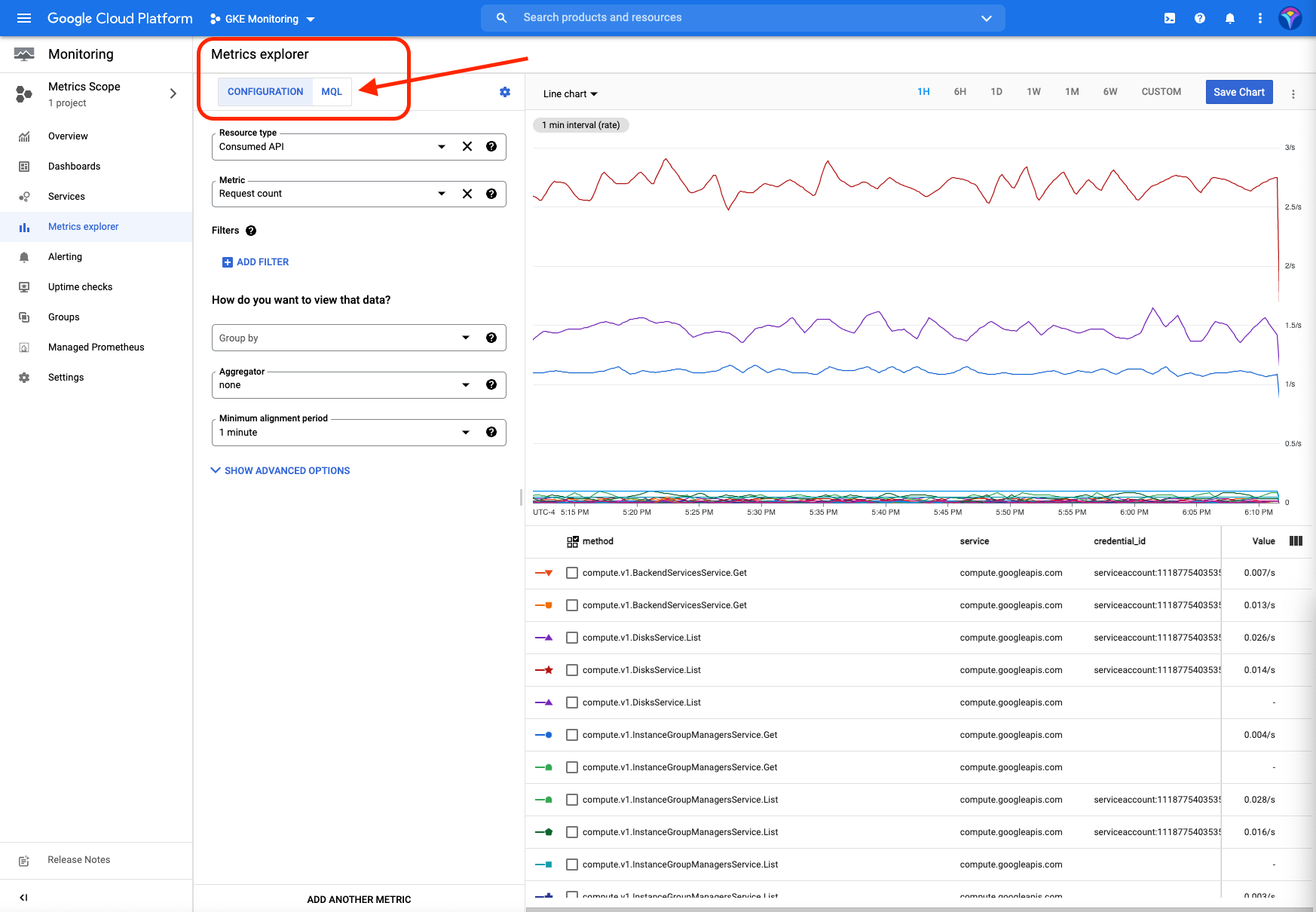Open help for Resource type field

pos(491,146)
